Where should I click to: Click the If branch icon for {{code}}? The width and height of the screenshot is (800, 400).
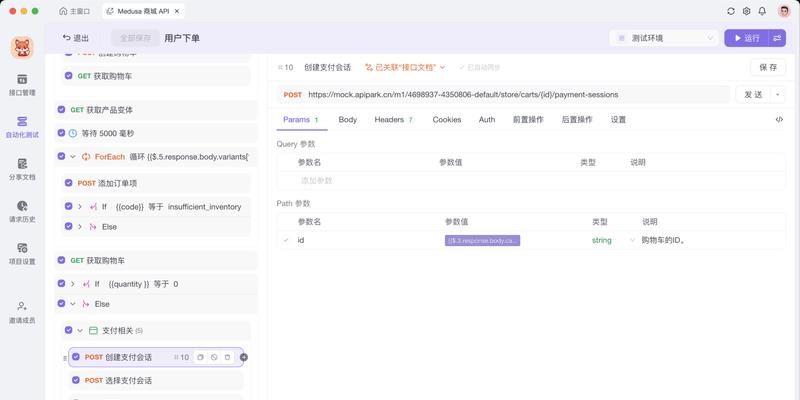click(93, 207)
